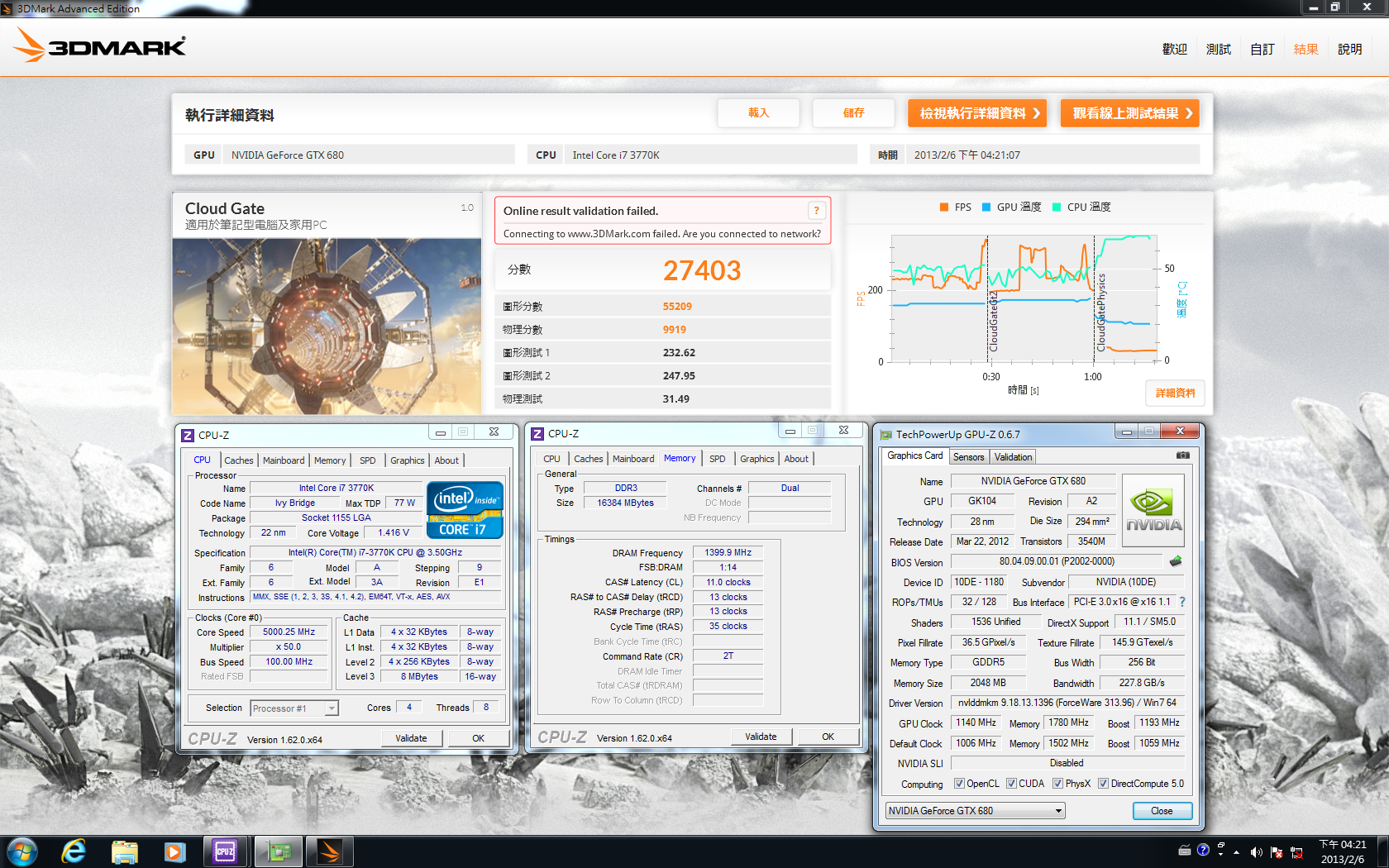
Task: Open Mainboard tab in left CPU-Z window
Action: (x=284, y=460)
